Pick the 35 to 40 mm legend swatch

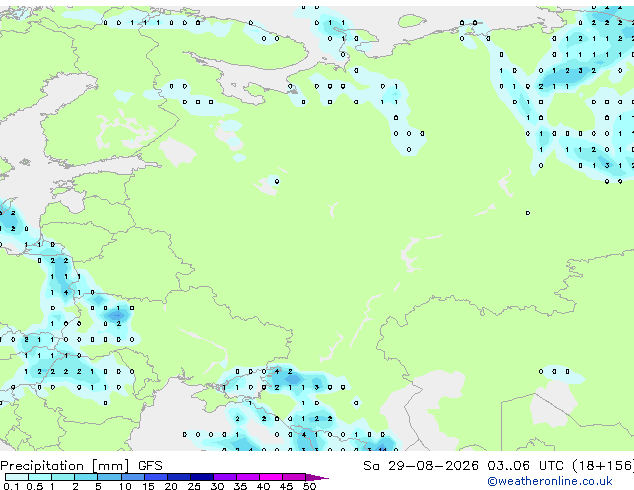click(x=248, y=477)
